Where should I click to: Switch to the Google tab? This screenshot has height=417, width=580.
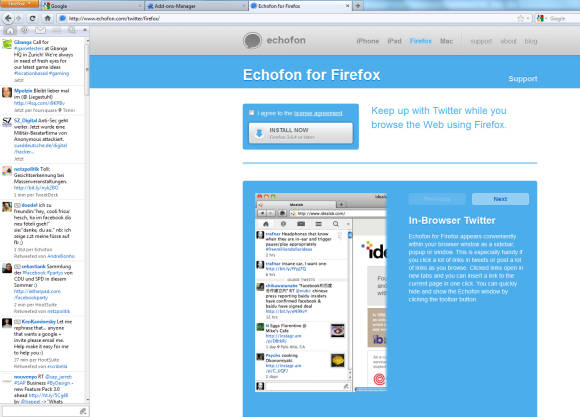point(92,6)
